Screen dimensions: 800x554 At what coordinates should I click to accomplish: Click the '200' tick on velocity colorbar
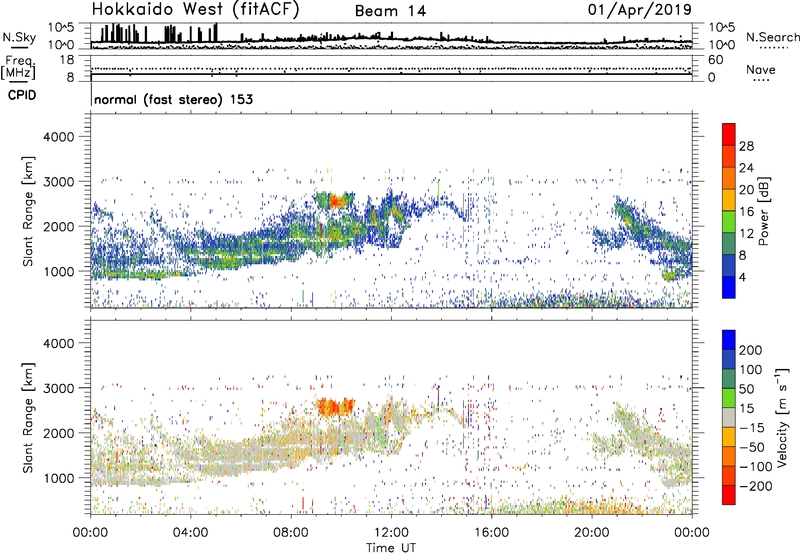click(750, 350)
